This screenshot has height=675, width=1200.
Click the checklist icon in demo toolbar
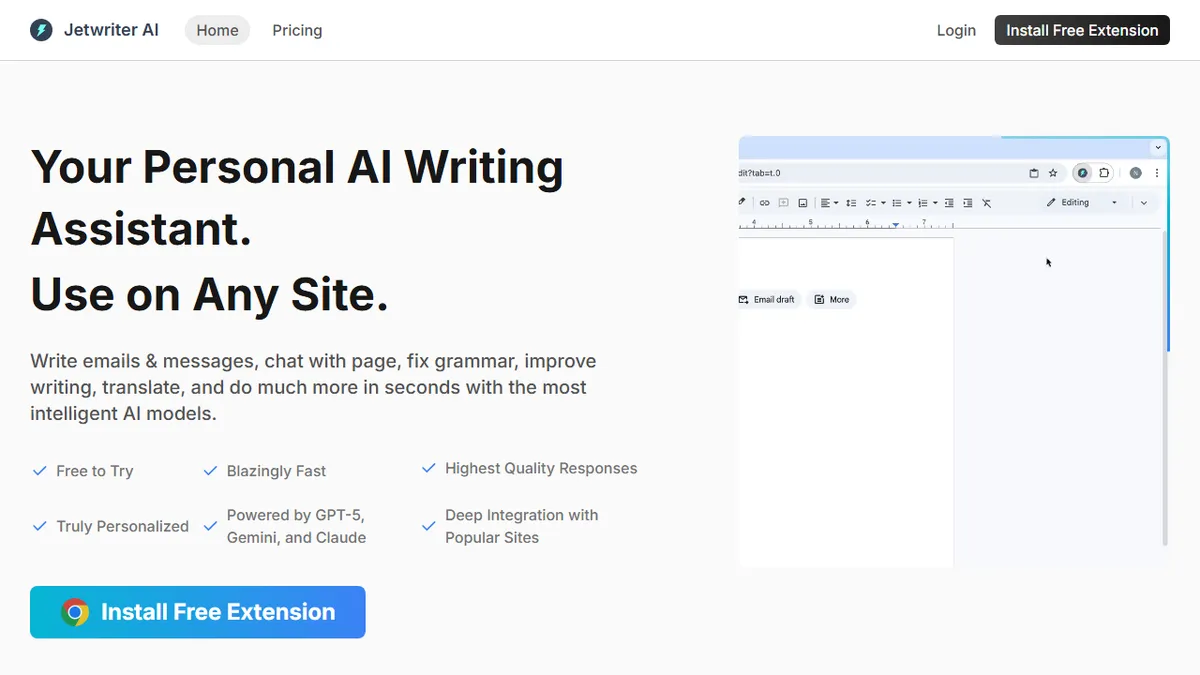(x=871, y=203)
